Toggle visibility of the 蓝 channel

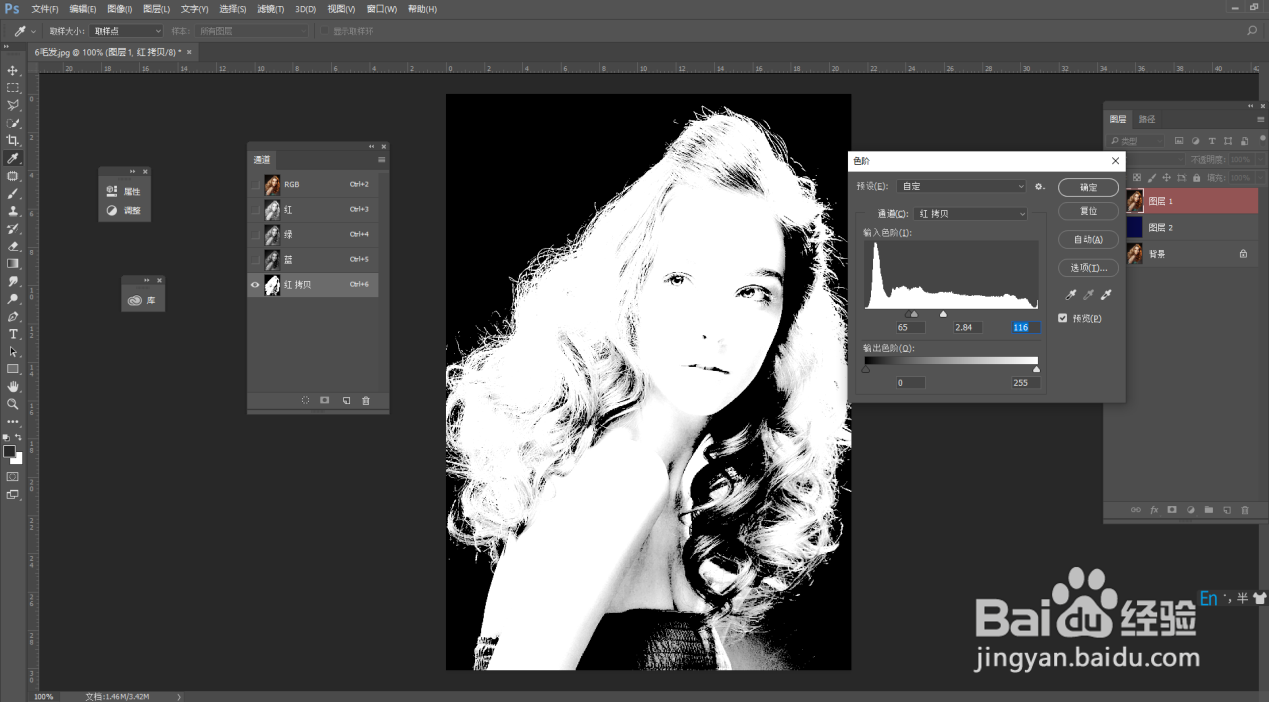pyautogui.click(x=255, y=260)
